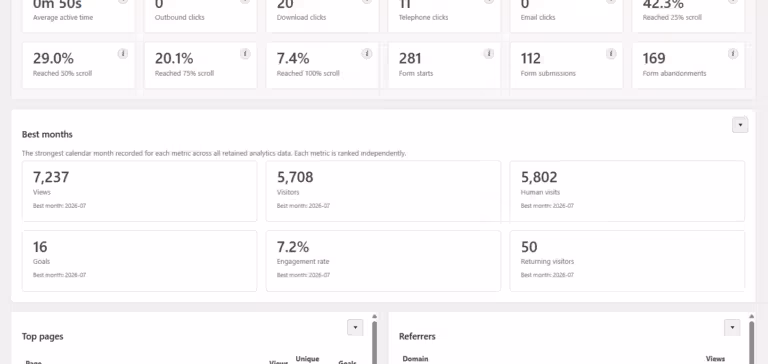
Task: Click the 112 Form submissions value
Action: (x=530, y=58)
